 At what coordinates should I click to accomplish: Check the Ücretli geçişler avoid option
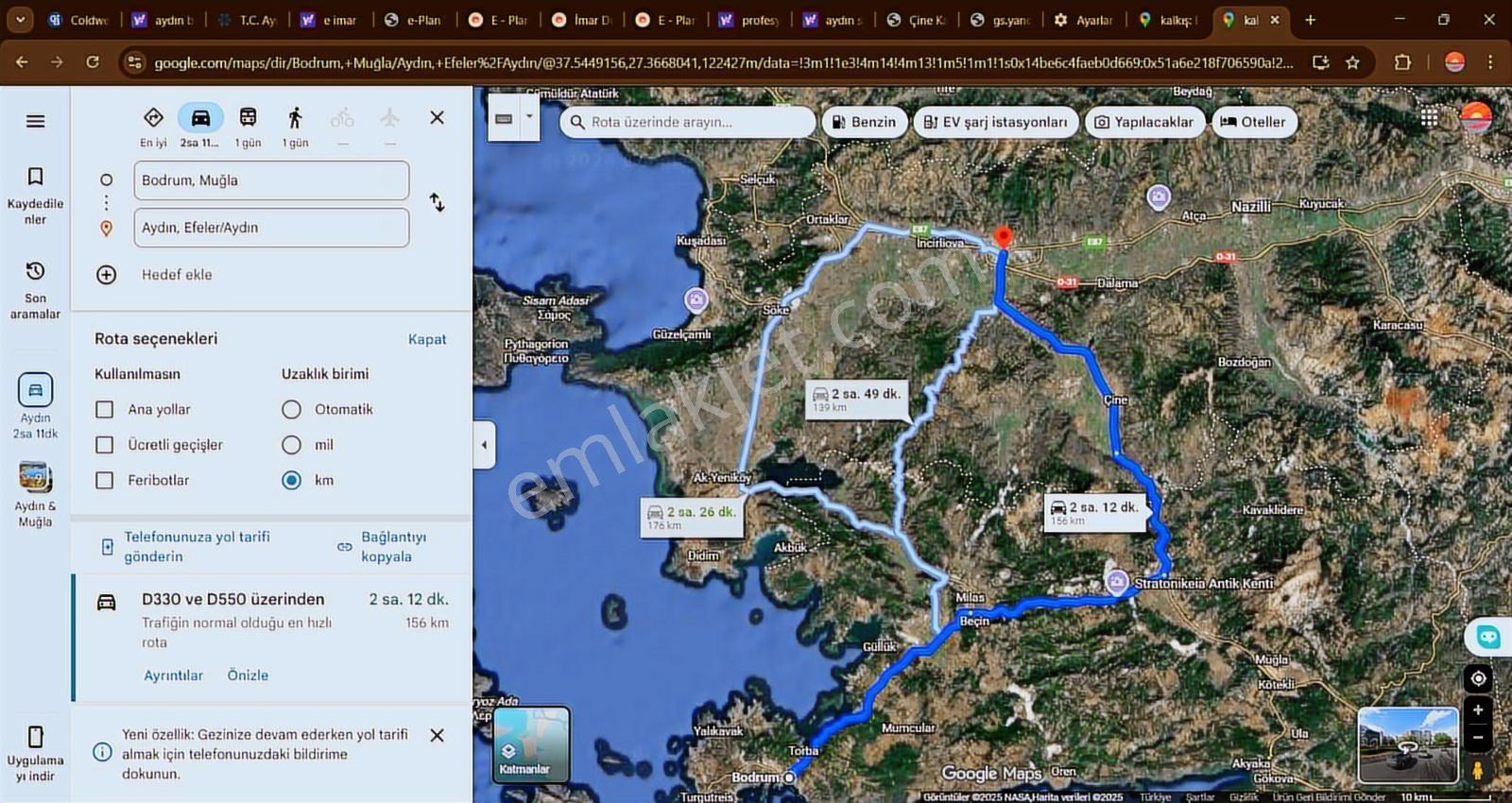click(105, 445)
